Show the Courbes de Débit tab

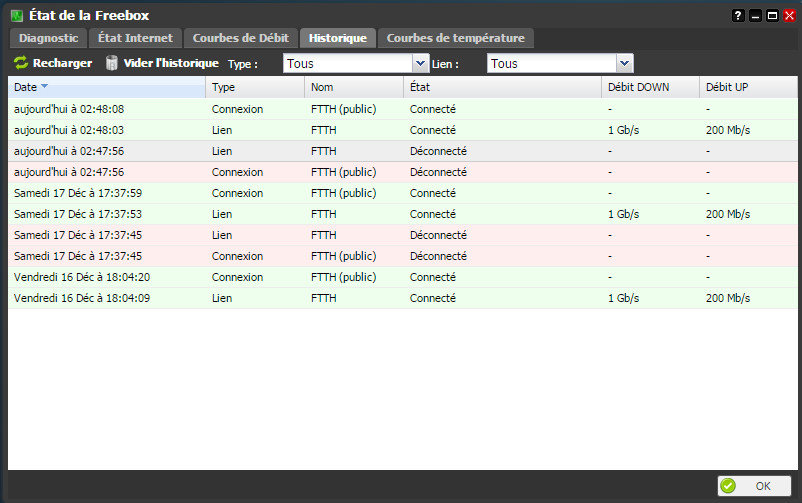coord(241,38)
